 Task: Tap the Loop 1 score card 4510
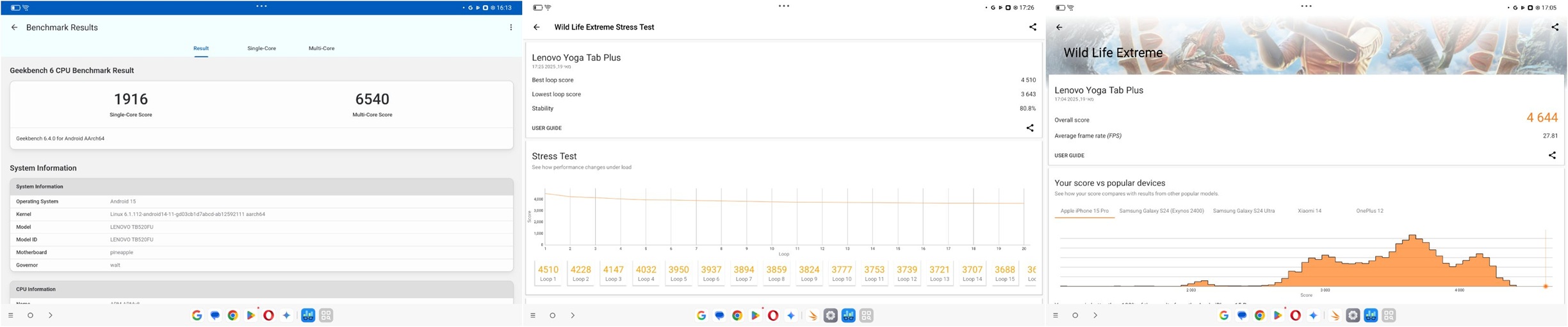click(x=548, y=273)
